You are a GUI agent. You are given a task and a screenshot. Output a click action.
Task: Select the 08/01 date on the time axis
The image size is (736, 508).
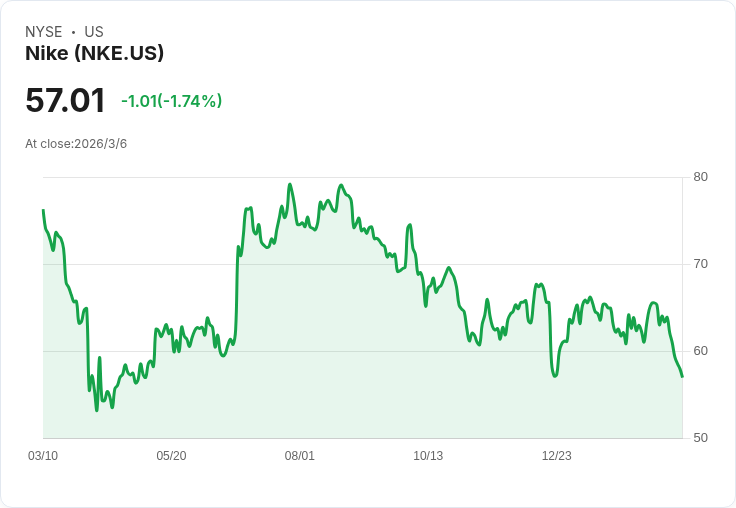pos(300,456)
